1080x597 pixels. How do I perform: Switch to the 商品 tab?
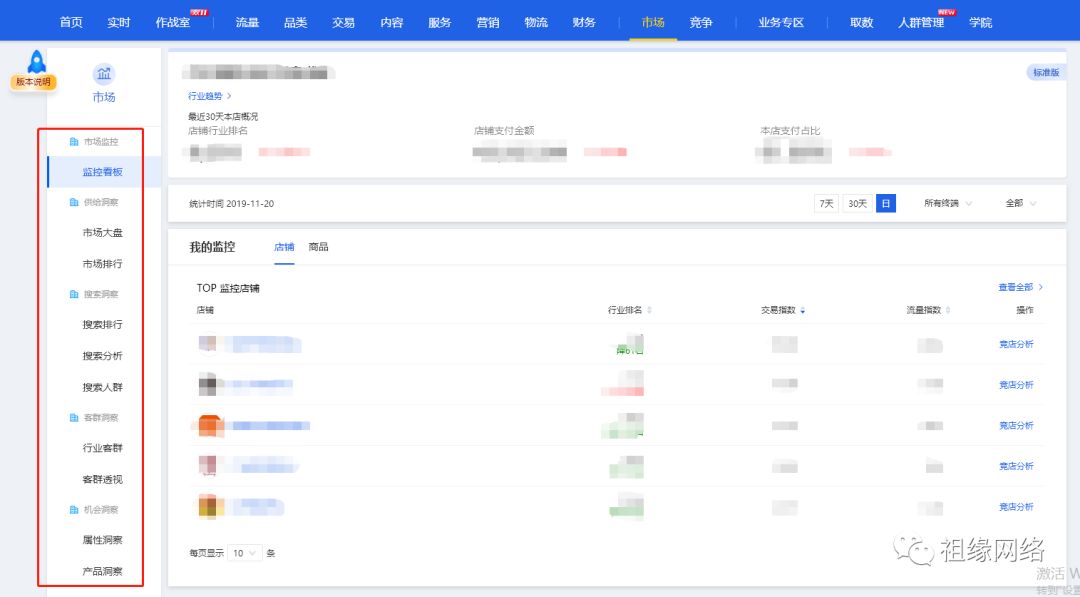coord(318,247)
